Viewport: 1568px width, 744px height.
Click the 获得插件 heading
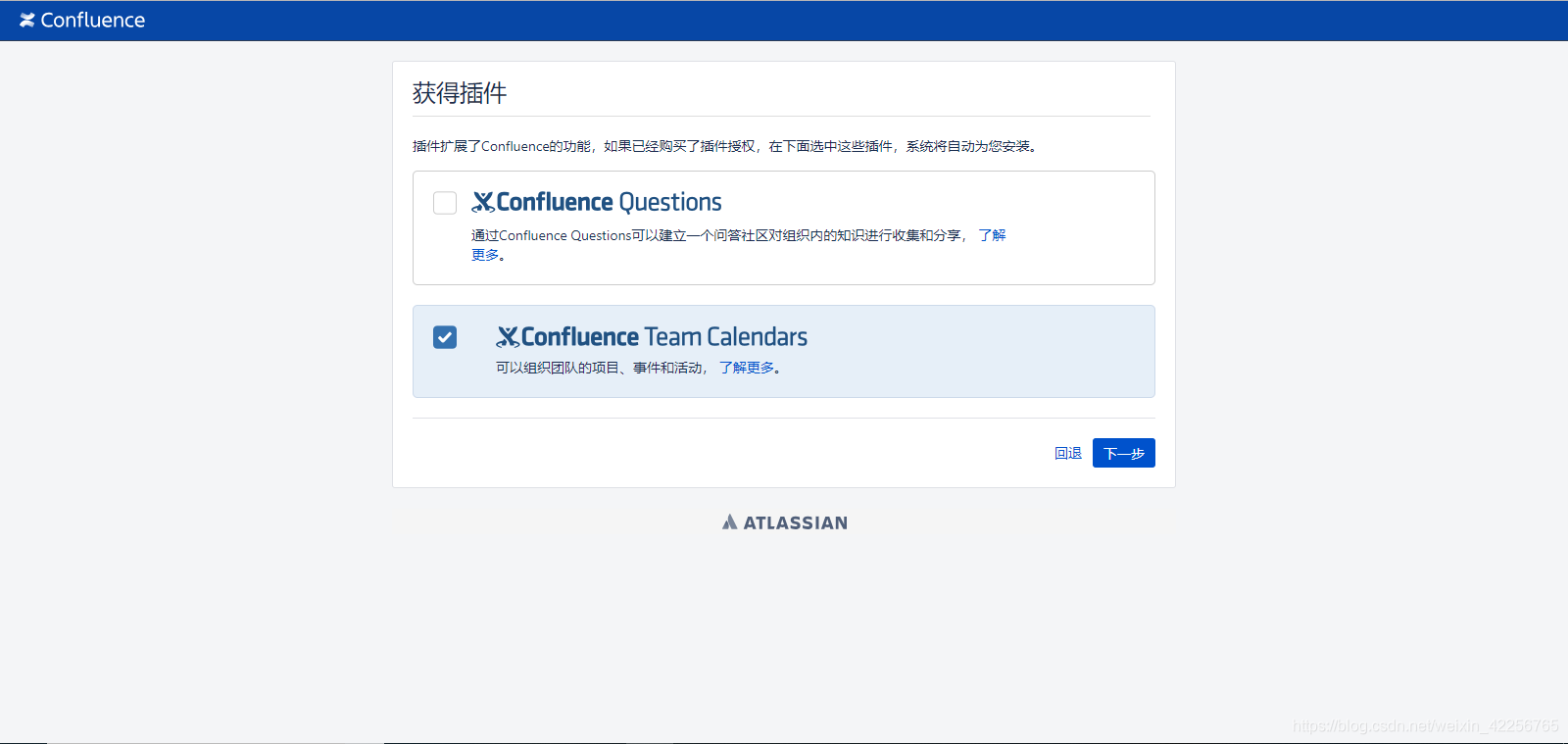pyautogui.click(x=460, y=93)
